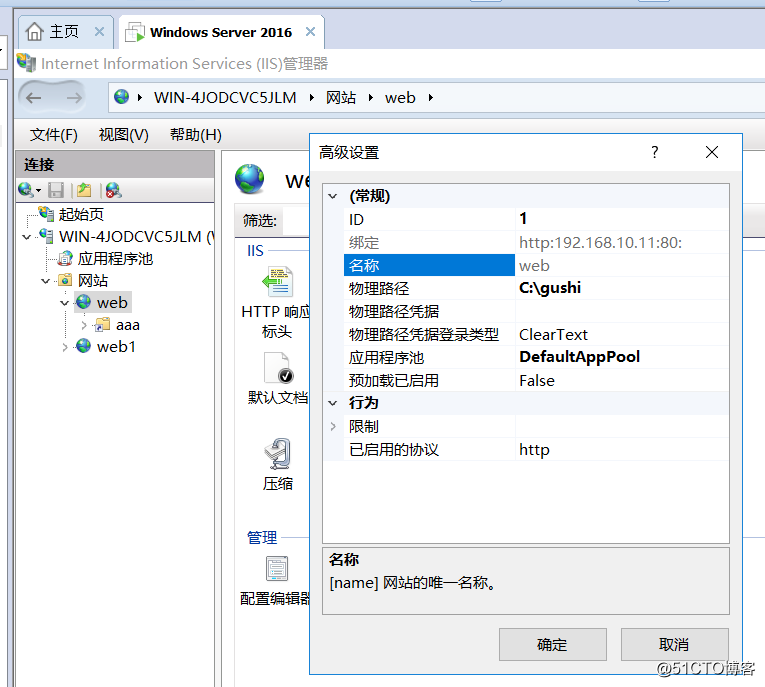The image size is (765, 687).
Task: Close the Windows Server 2016 tab
Action: [x=310, y=32]
